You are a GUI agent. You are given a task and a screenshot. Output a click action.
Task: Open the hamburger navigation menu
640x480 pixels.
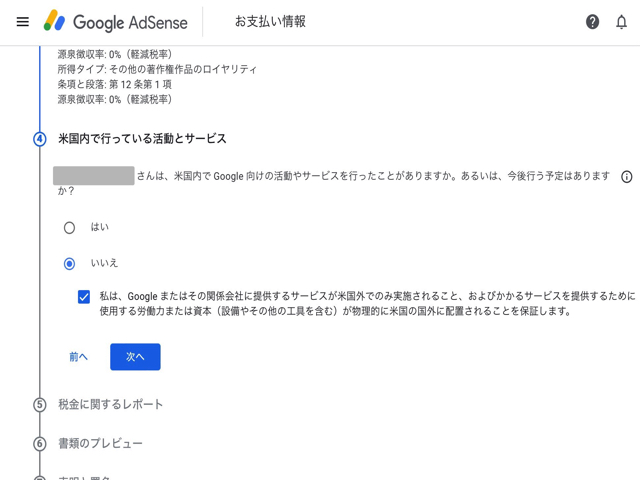(22, 21)
